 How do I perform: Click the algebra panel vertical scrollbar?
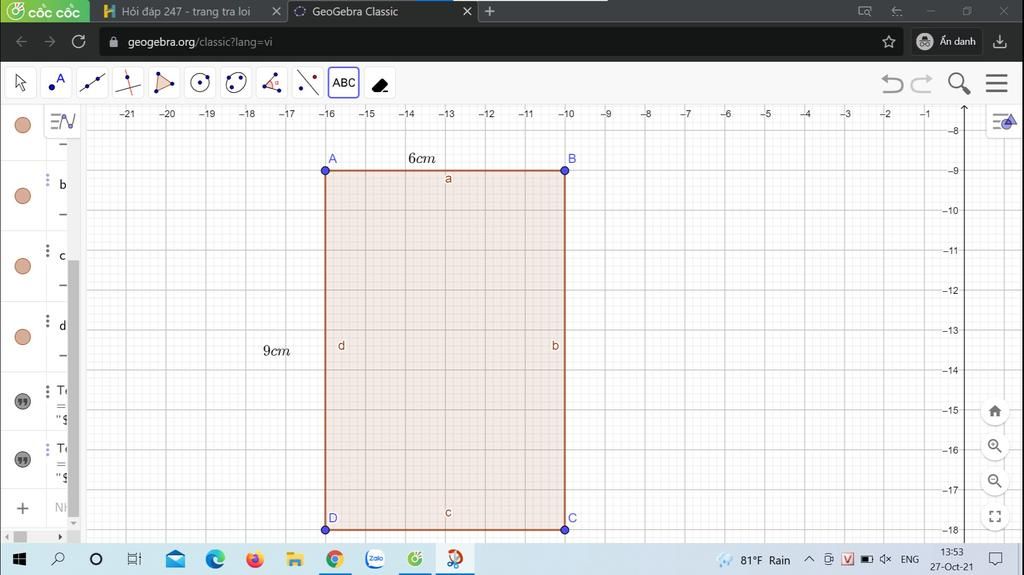point(74,387)
